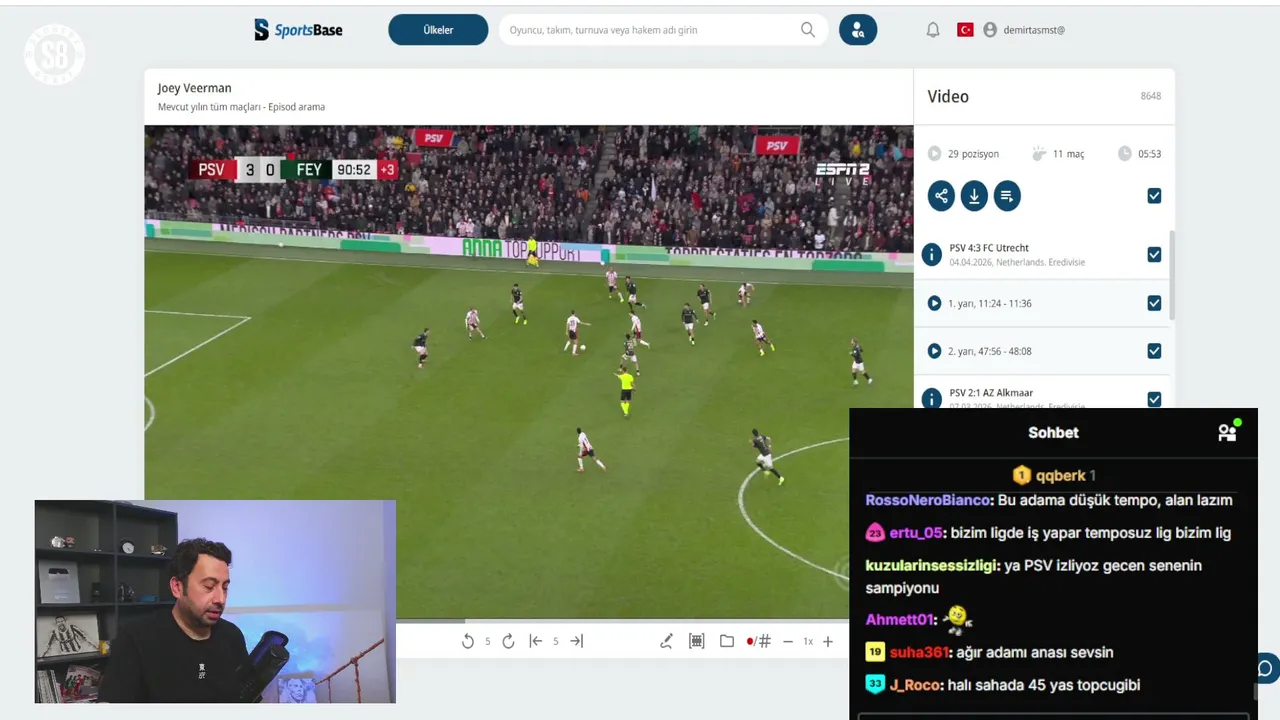1280x720 pixels.
Task: Decrease playback speed with minus
Action: click(788, 641)
